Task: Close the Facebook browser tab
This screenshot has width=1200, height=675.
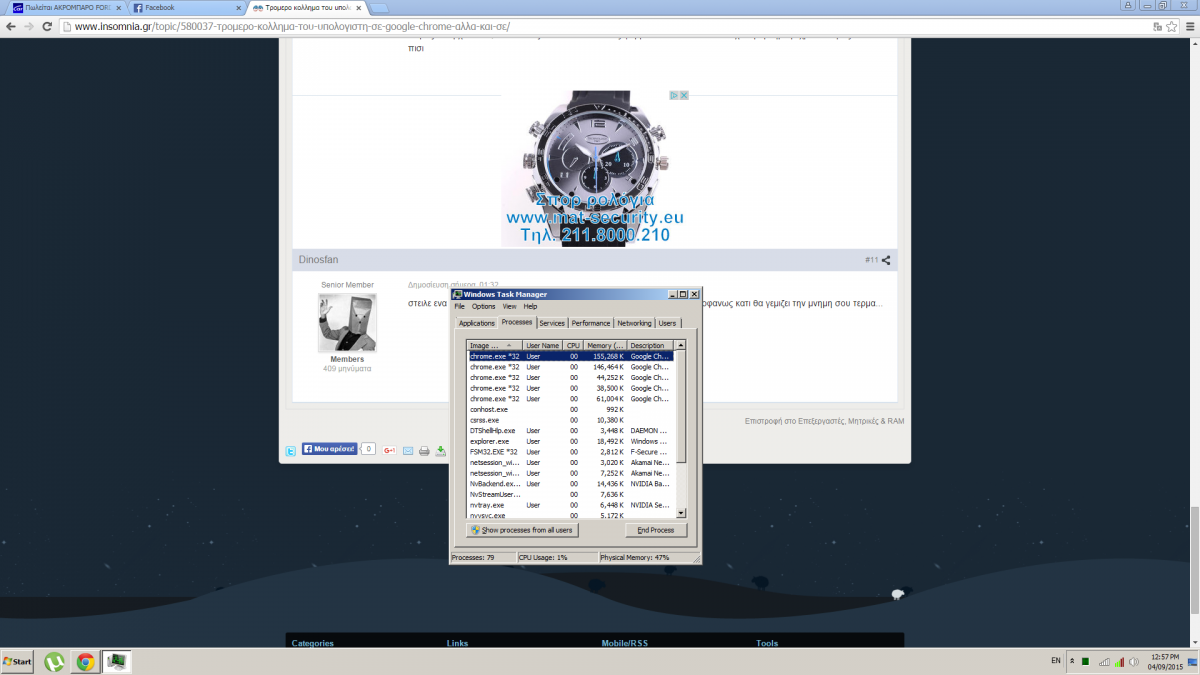Action: point(238,7)
